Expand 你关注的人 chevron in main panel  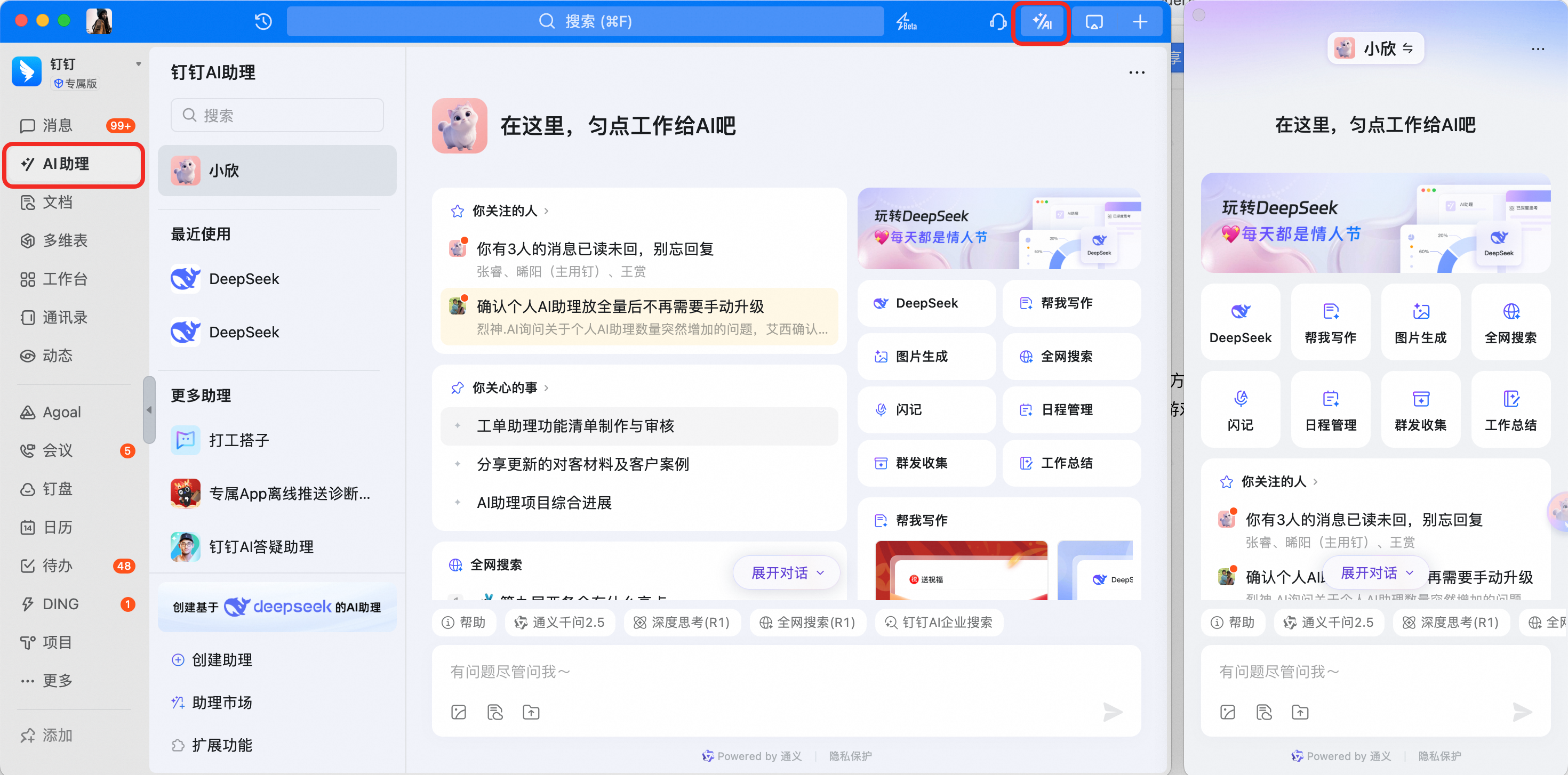[546, 211]
